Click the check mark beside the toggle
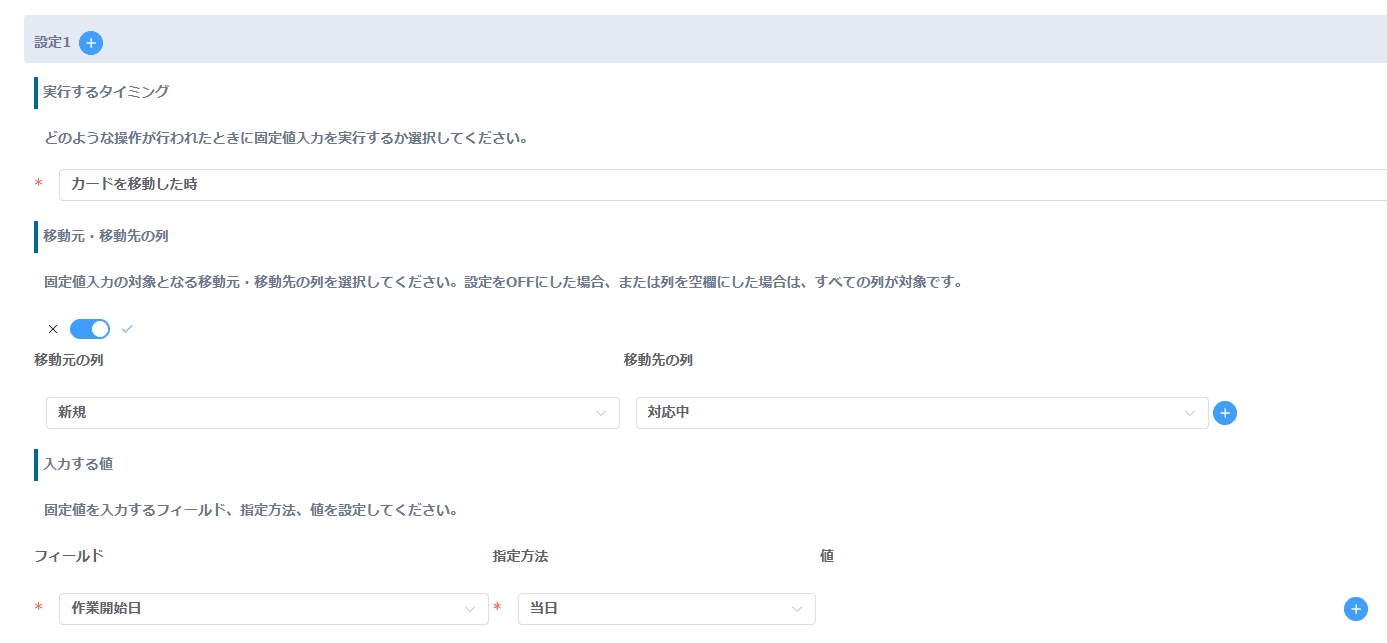Viewport: 1387px width, 643px height. [x=127, y=329]
